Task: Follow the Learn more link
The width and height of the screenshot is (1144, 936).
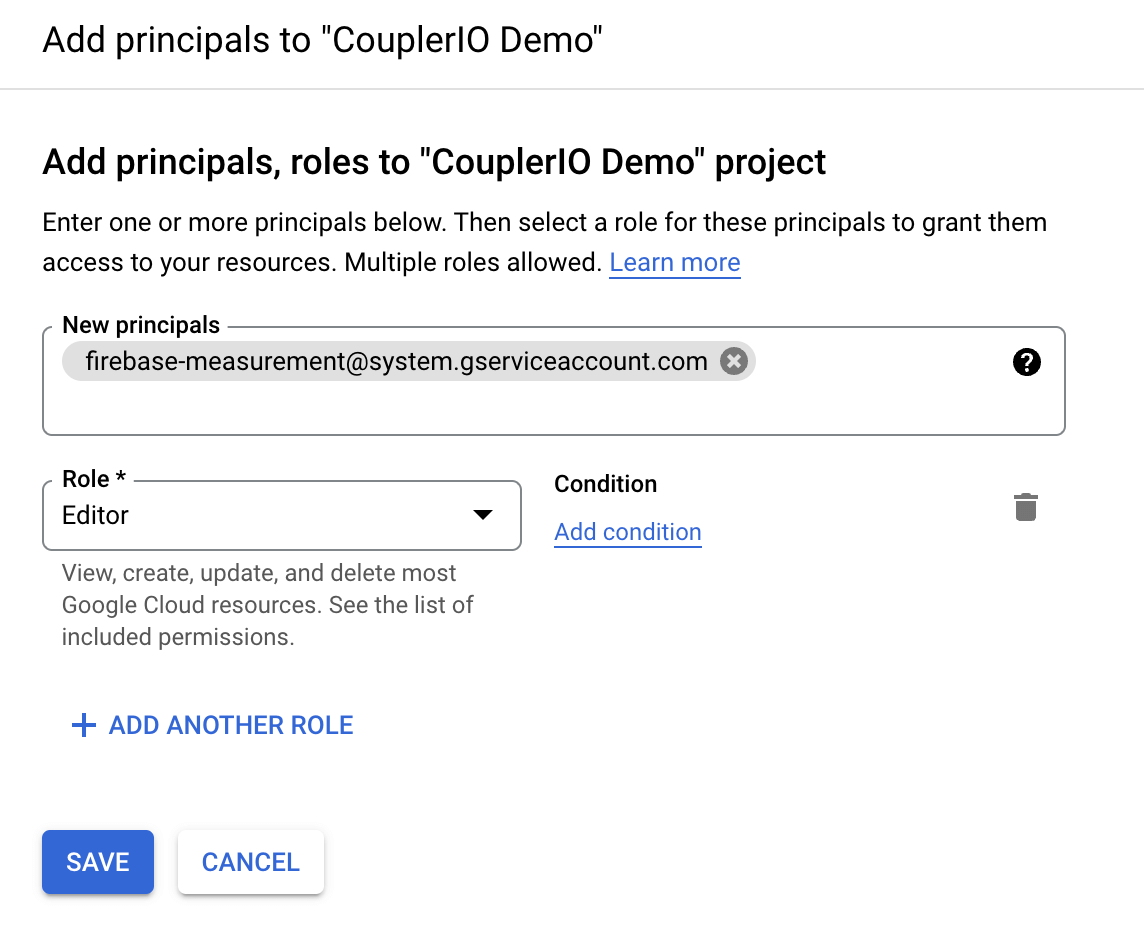Action: [675, 262]
